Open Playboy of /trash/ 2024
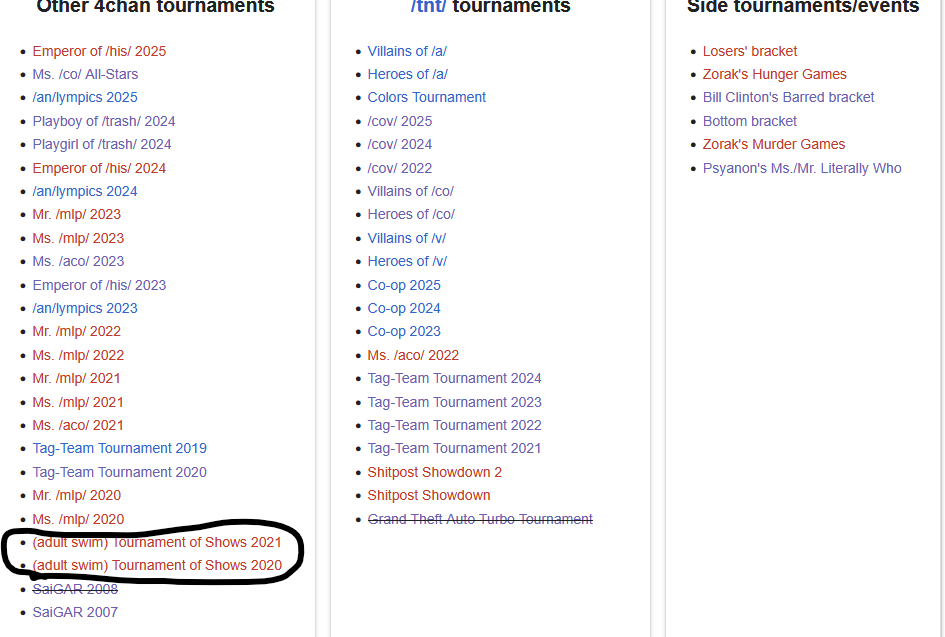 (104, 121)
